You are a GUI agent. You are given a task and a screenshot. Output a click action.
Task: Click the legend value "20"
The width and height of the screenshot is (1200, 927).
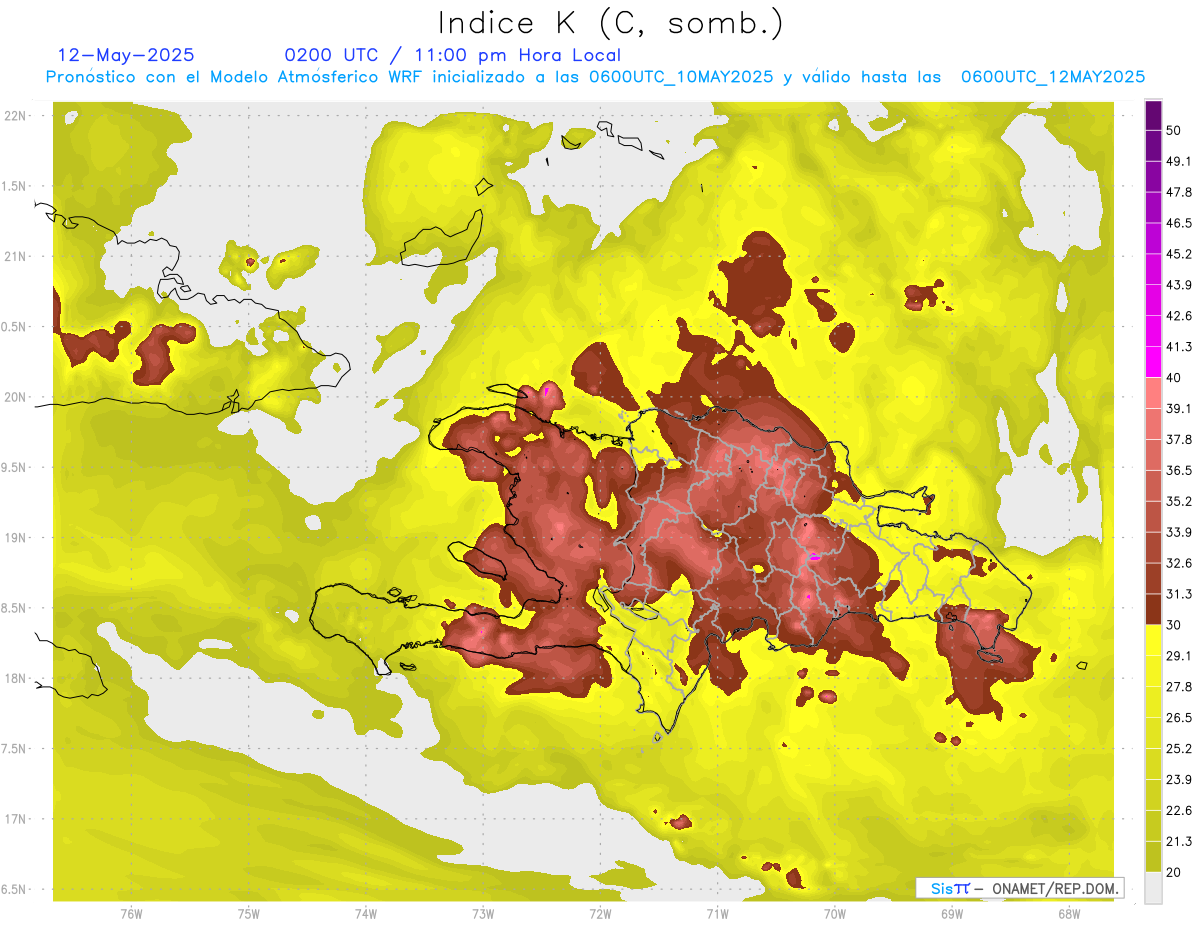[1175, 872]
